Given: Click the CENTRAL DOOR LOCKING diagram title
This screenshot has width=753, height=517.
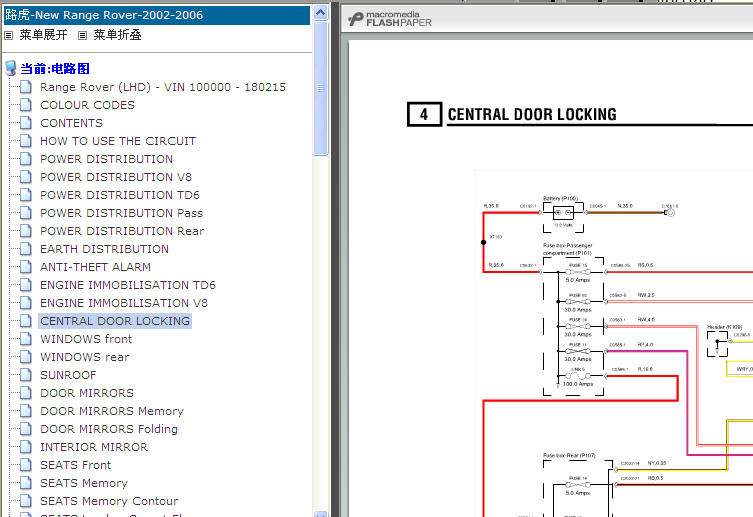Looking at the screenshot, I should click(x=532, y=114).
